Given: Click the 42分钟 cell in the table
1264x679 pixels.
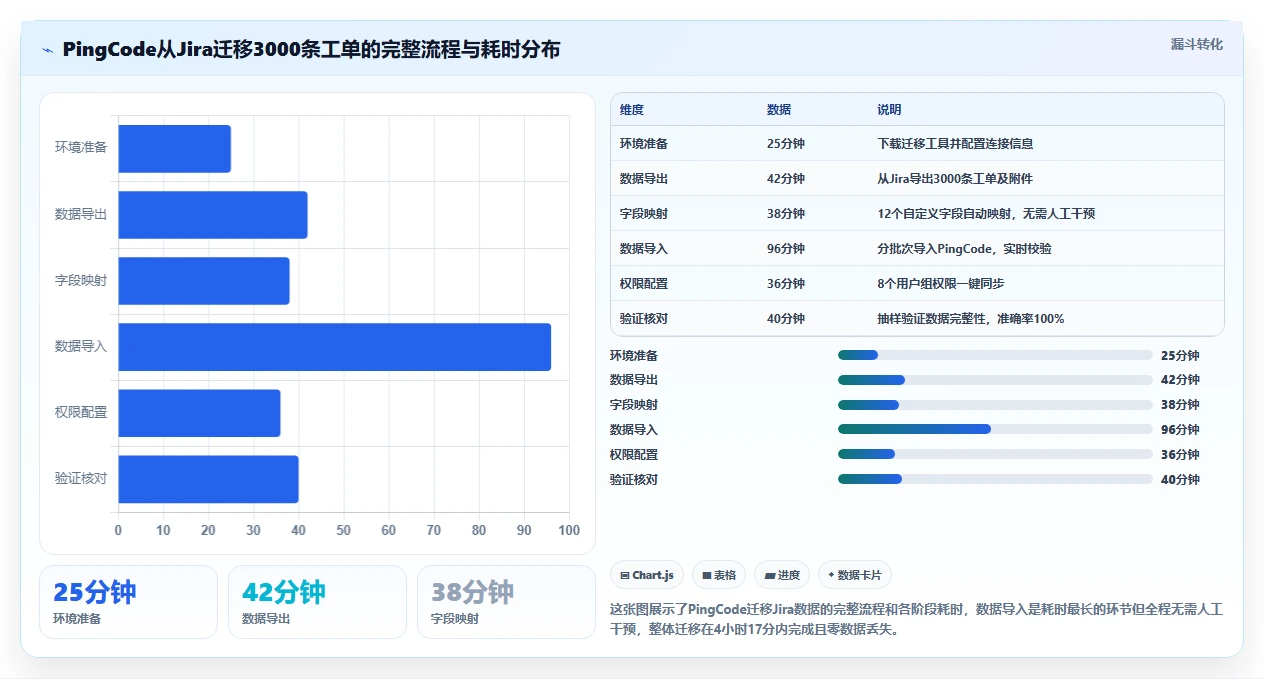Looking at the screenshot, I should [785, 179].
